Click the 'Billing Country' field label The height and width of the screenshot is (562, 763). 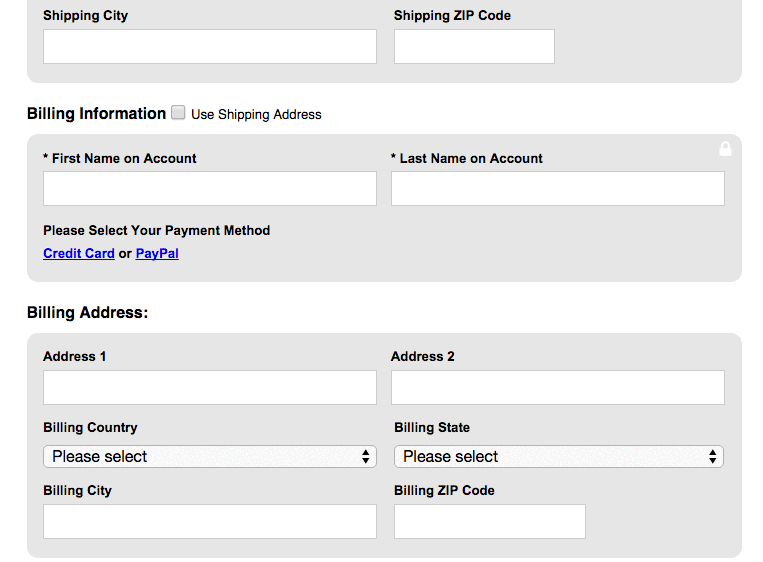pyautogui.click(x=90, y=428)
